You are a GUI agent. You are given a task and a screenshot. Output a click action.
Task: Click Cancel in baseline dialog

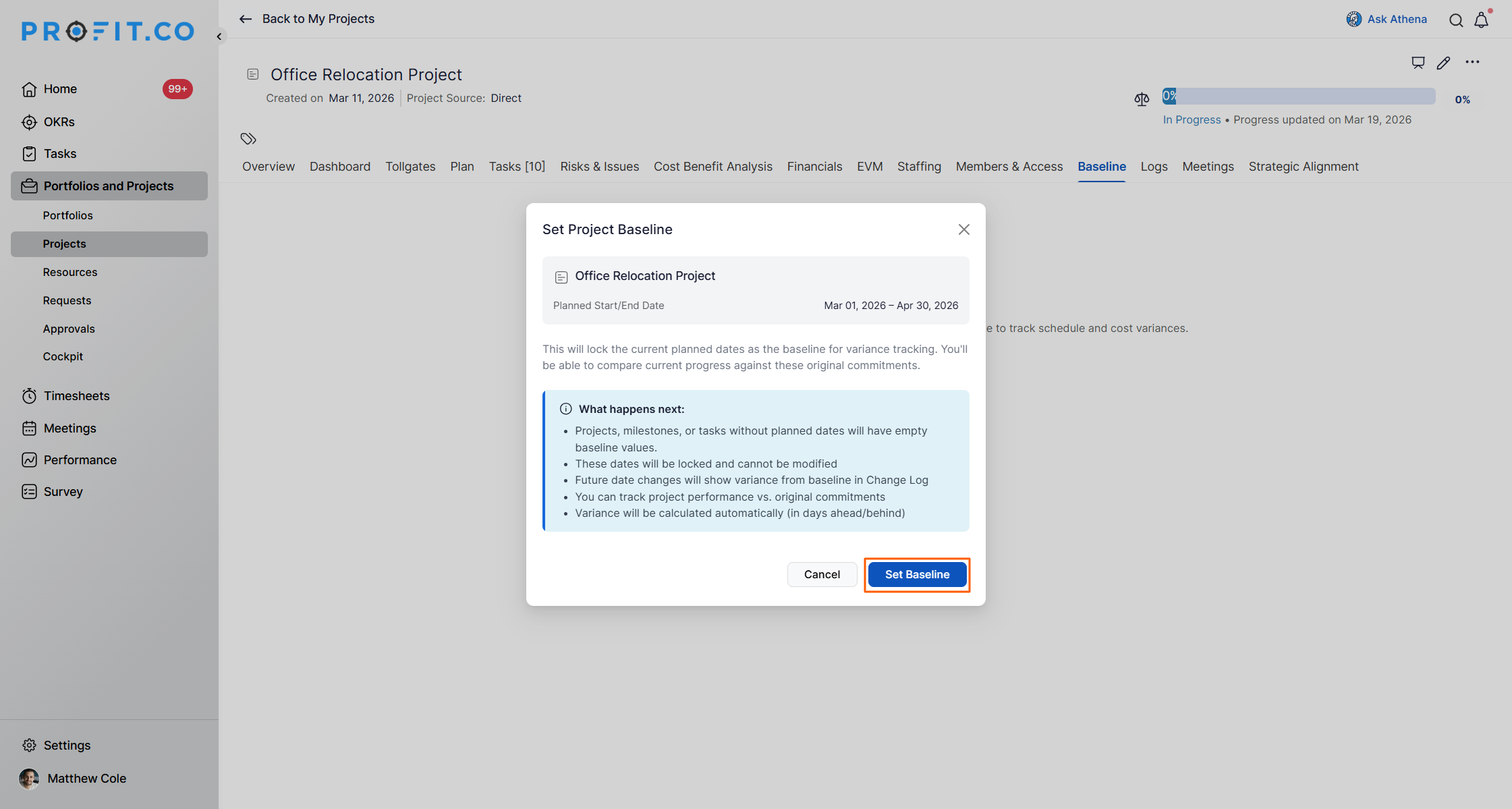coord(822,574)
